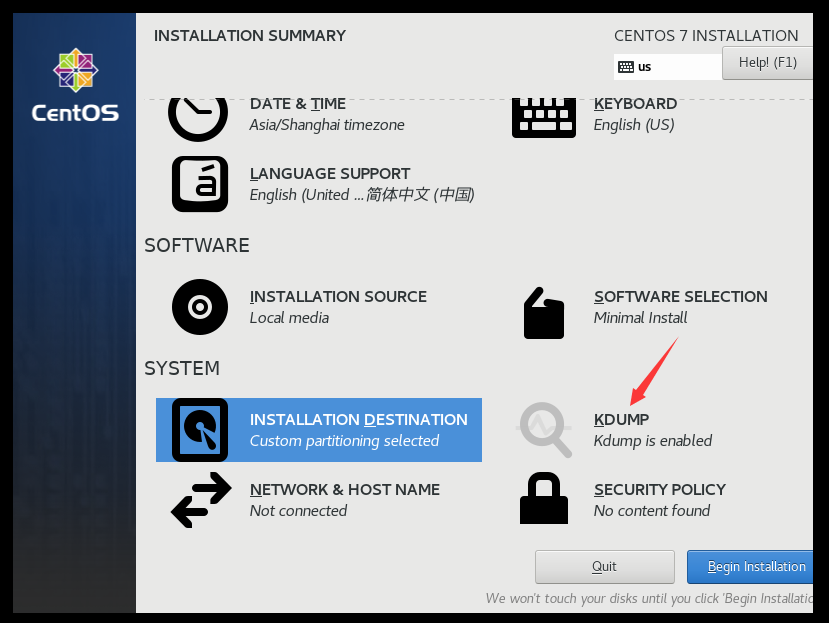The image size is (829, 623).
Task: Open the KDUMP configuration label
Action: 621,419
